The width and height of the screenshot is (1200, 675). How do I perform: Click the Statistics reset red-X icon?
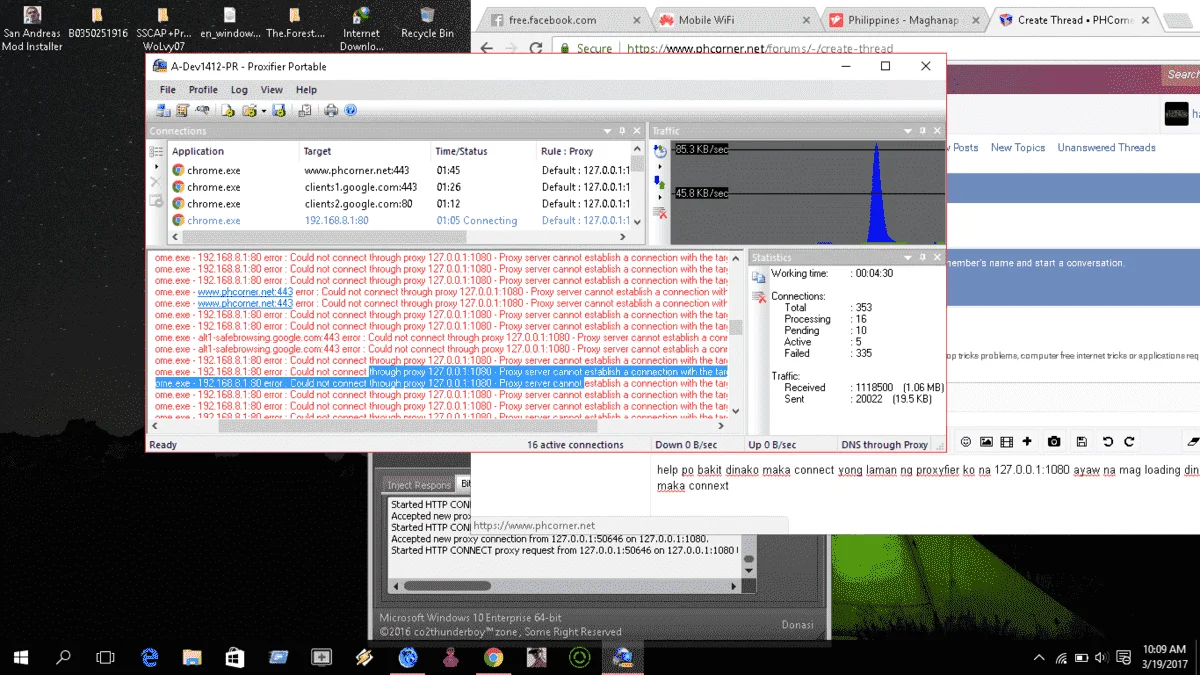coord(758,298)
